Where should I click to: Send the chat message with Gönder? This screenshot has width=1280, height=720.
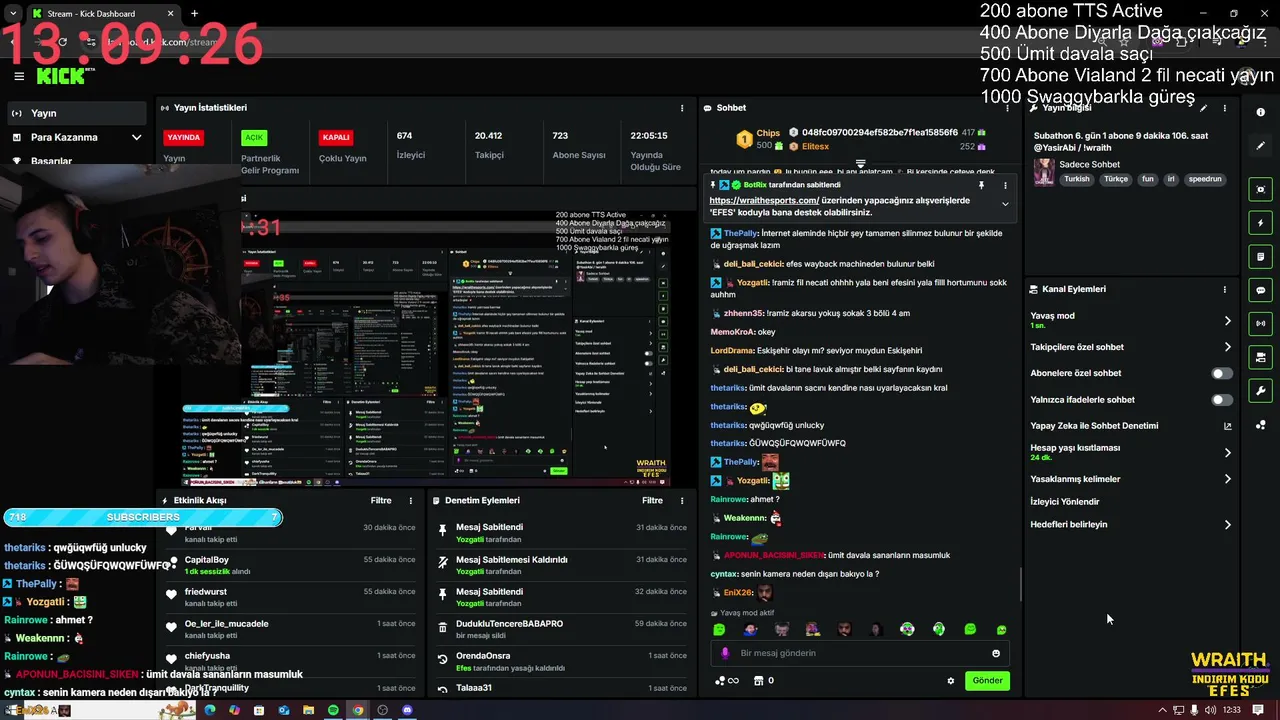[987, 681]
